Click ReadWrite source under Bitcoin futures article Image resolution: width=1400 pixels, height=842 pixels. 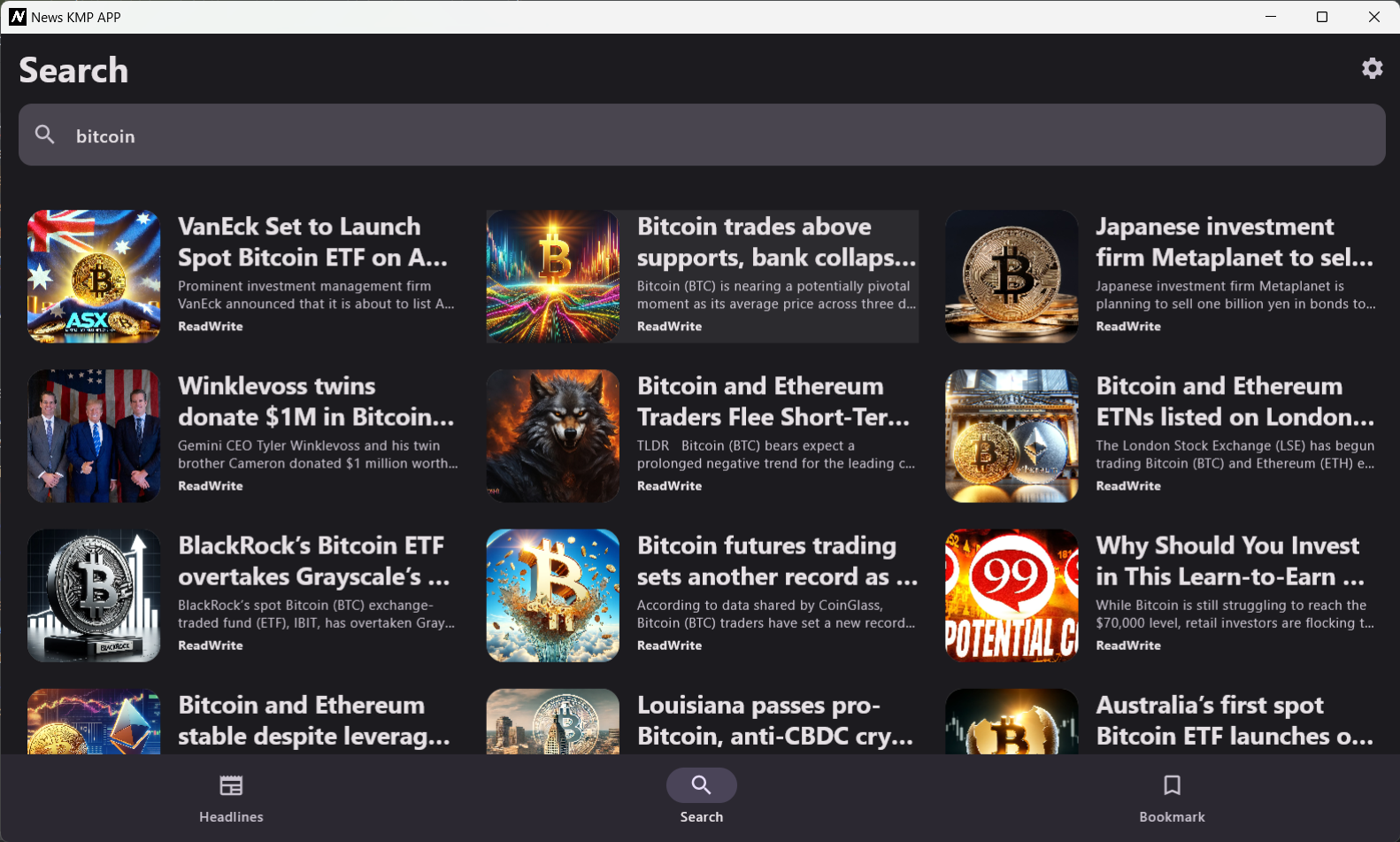669,645
